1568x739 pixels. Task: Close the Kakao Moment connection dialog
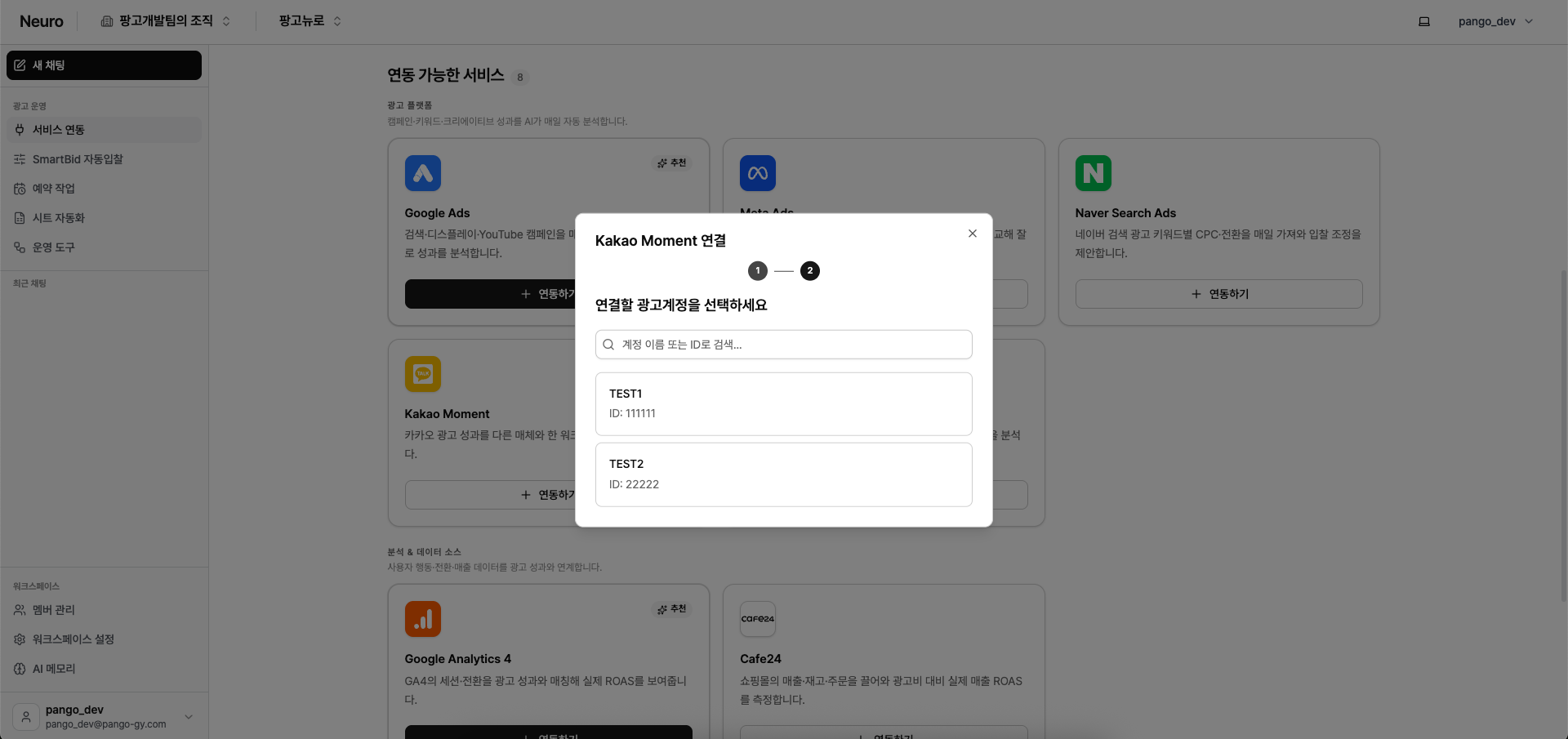coord(972,234)
